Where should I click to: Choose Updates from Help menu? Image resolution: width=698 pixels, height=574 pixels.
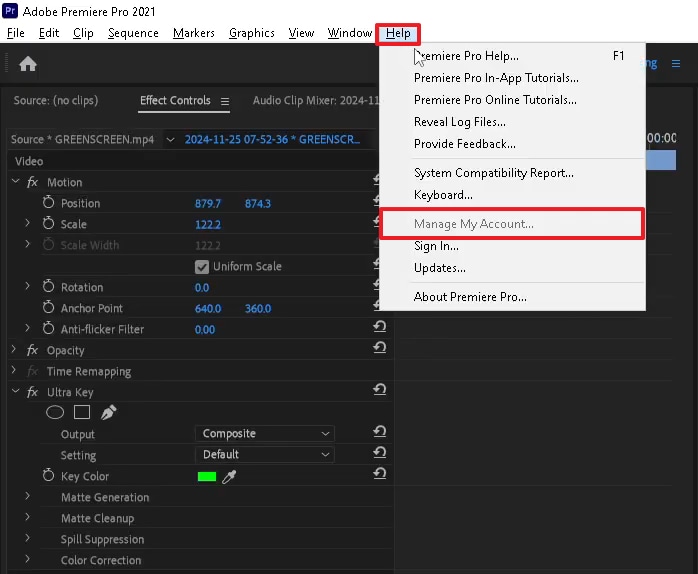point(512,268)
